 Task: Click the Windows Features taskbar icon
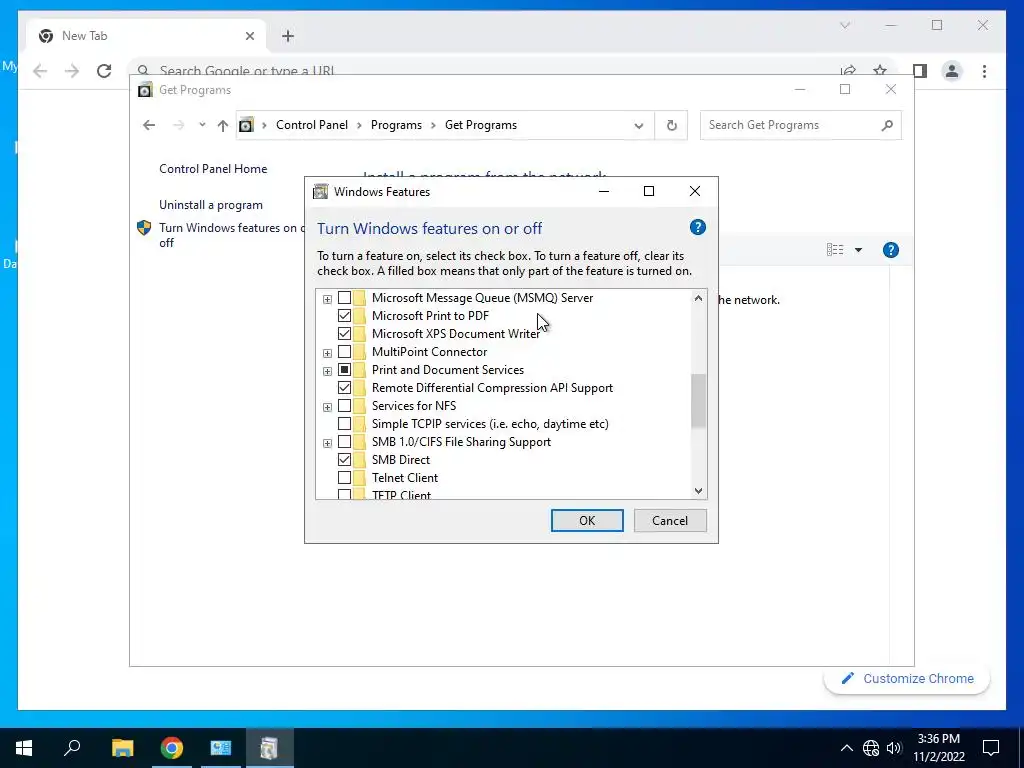pos(270,748)
